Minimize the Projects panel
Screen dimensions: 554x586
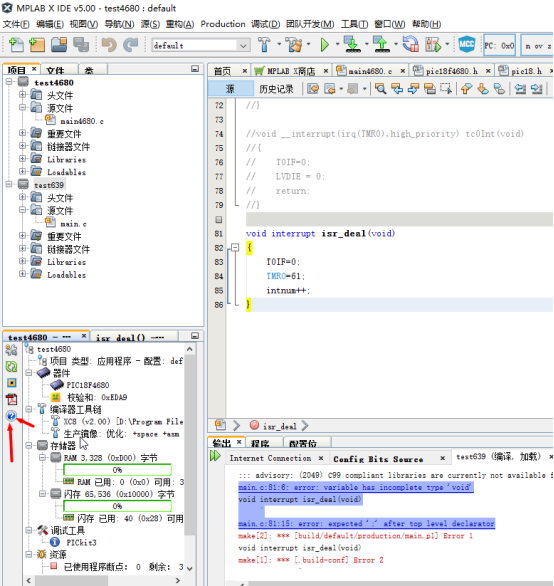pos(195,69)
